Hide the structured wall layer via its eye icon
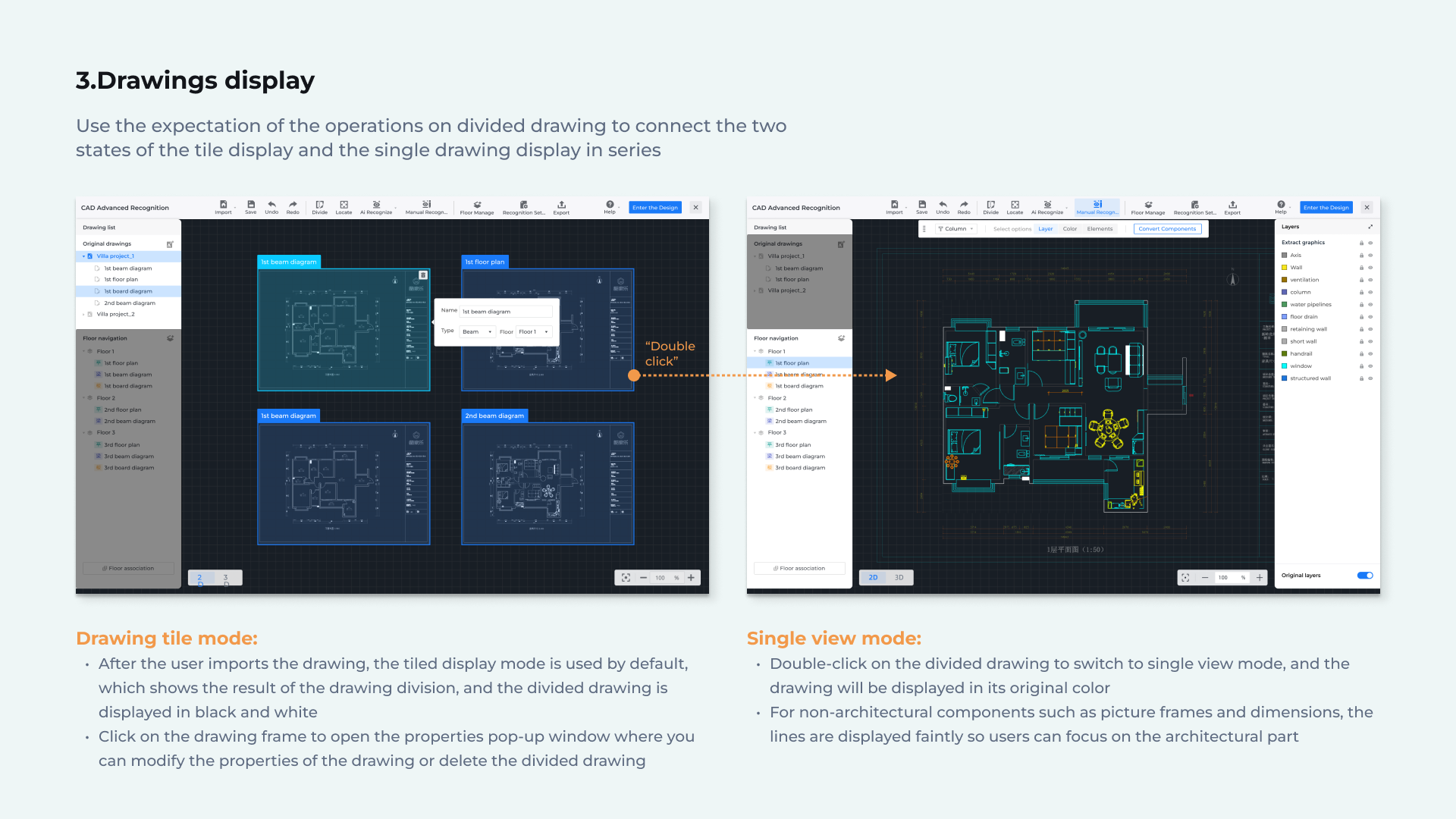1456x819 pixels. coord(1370,378)
